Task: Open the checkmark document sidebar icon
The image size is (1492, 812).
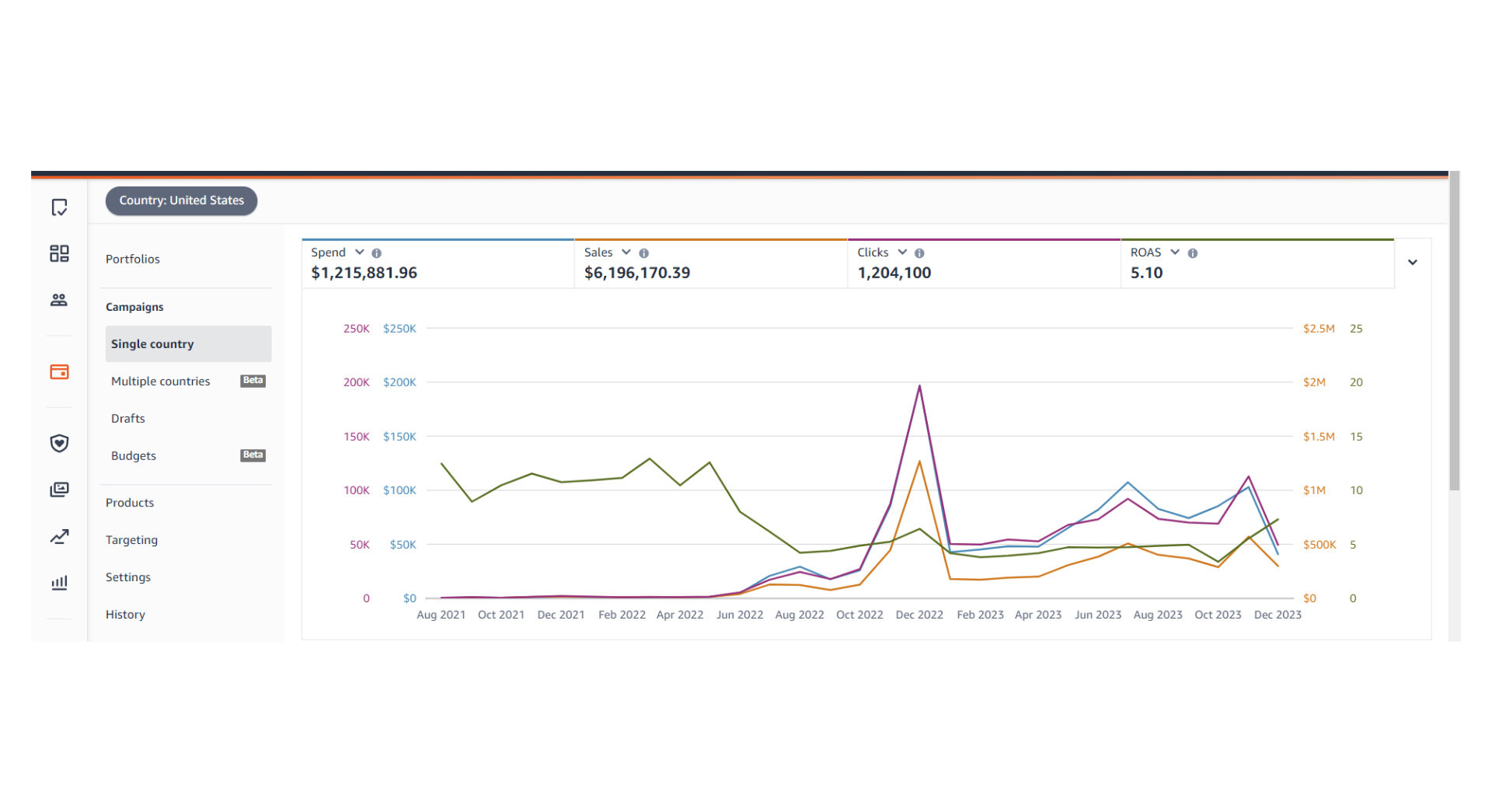Action: click(x=59, y=207)
